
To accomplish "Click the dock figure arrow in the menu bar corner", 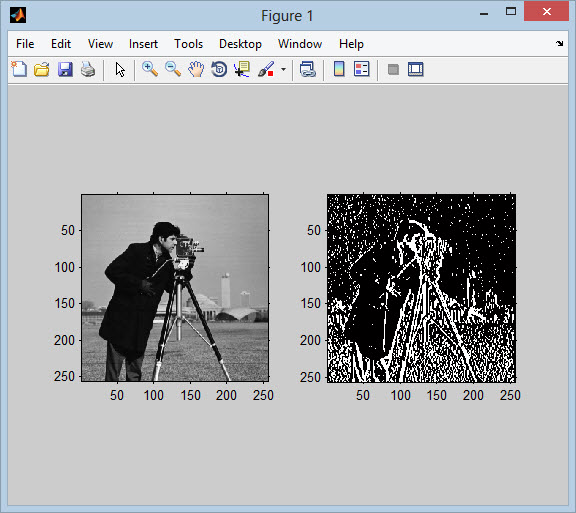I will (x=559, y=43).
